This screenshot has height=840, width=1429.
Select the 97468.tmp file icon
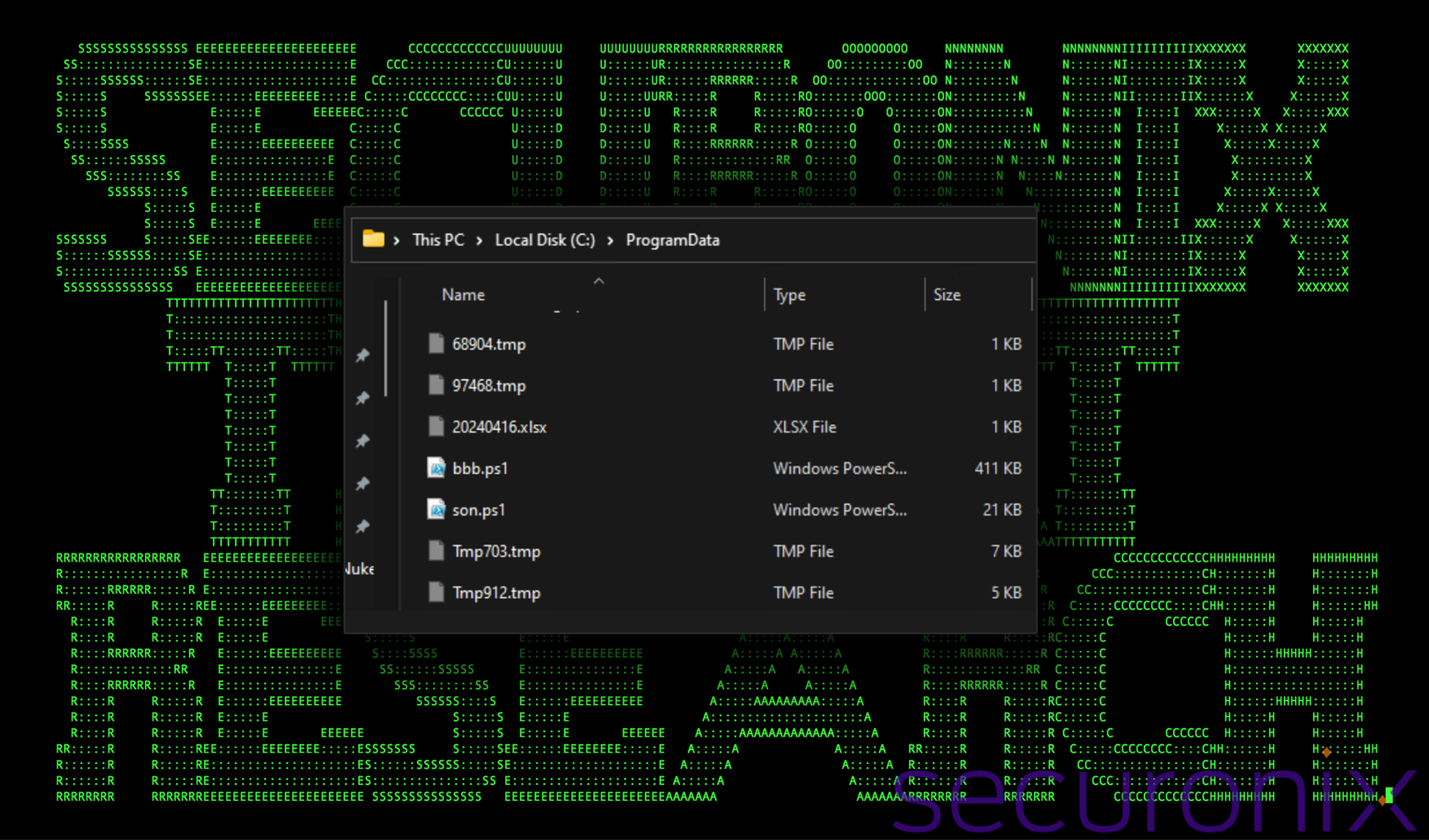click(436, 385)
